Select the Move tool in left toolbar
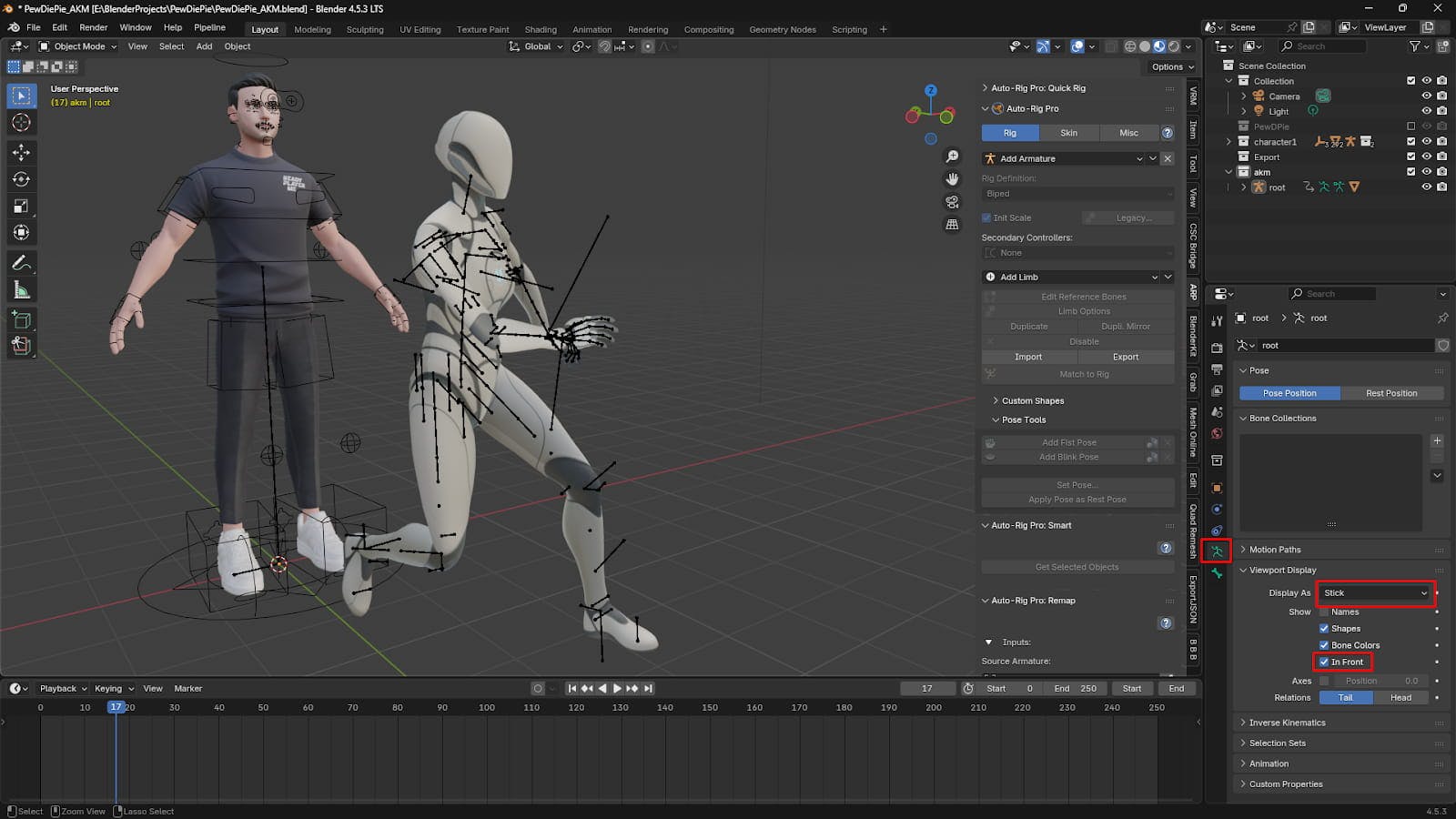This screenshot has width=1456, height=819. [21, 152]
